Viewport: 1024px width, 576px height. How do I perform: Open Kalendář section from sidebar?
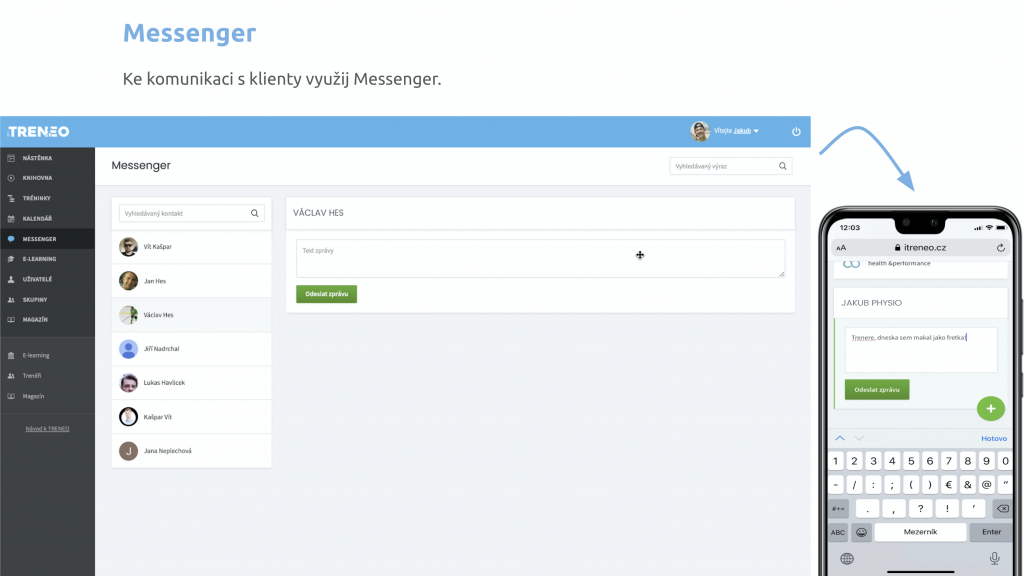click(x=37, y=218)
